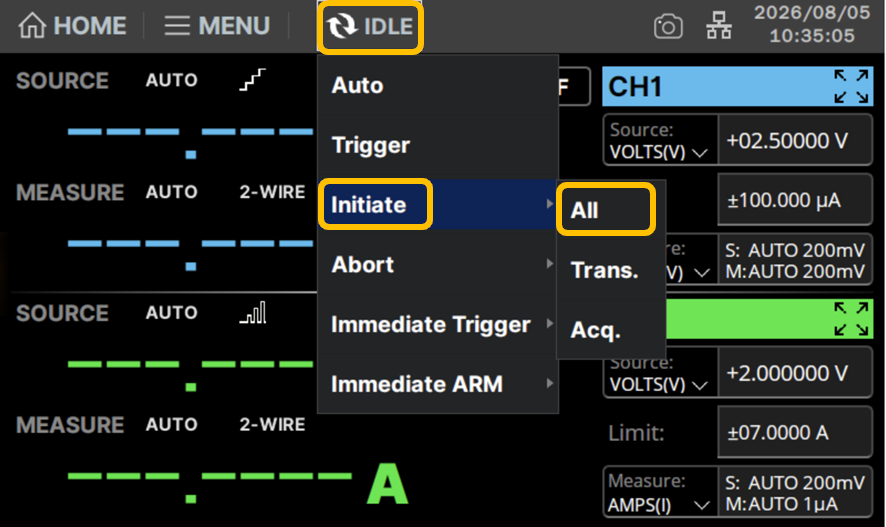
Task: Open network LAN status icon
Action: click(719, 27)
